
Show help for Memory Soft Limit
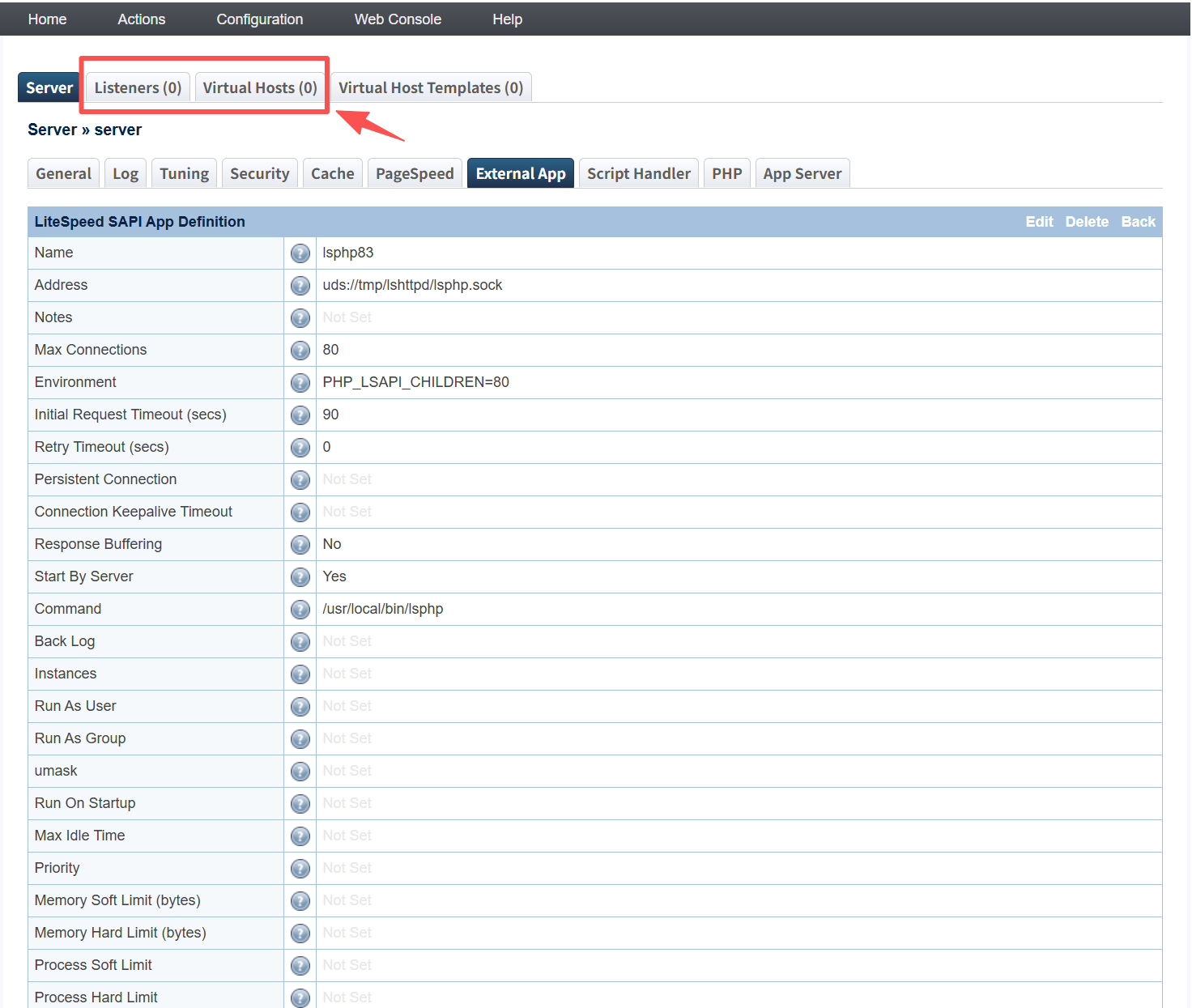point(300,901)
